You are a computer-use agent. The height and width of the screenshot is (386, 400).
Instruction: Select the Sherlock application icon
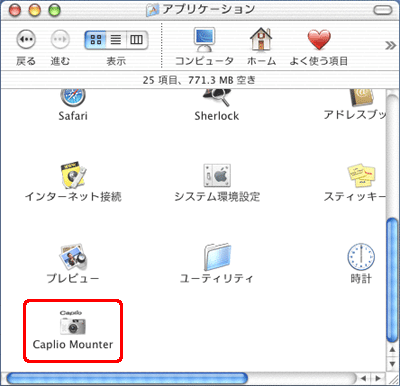(217, 98)
